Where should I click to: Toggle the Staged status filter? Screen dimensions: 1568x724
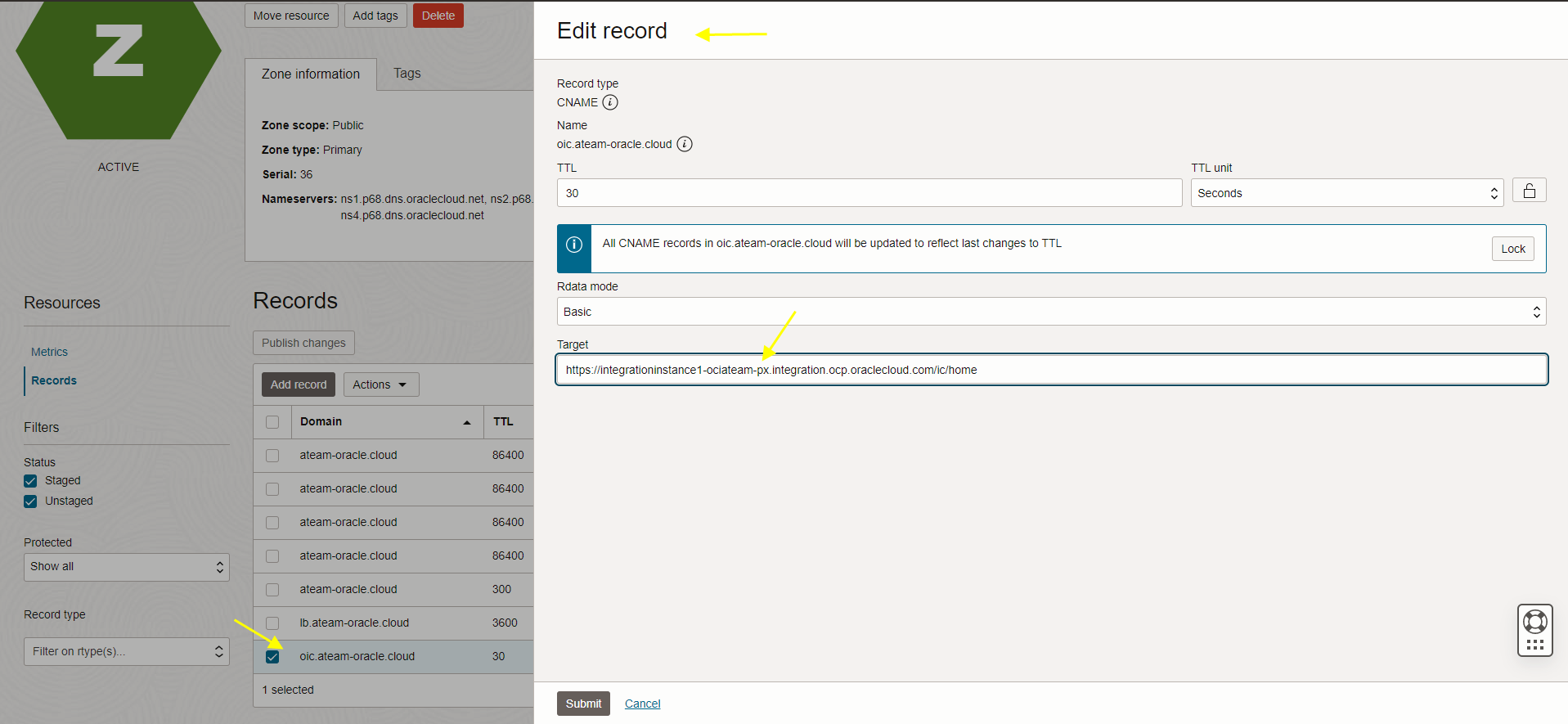(x=30, y=480)
